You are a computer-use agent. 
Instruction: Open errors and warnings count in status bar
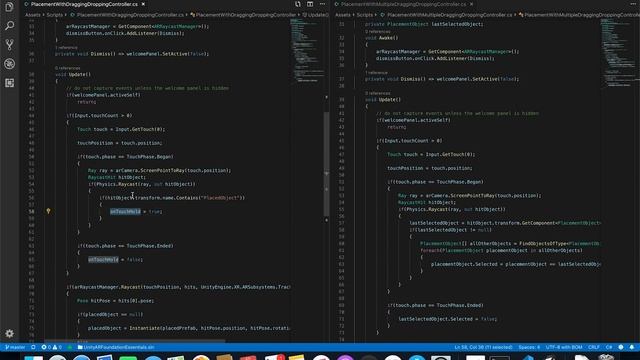point(51,347)
